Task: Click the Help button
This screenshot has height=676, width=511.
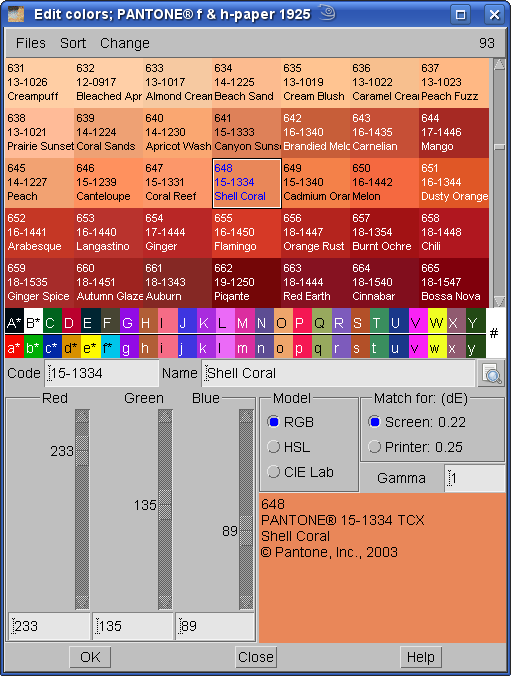Action: coord(421,657)
